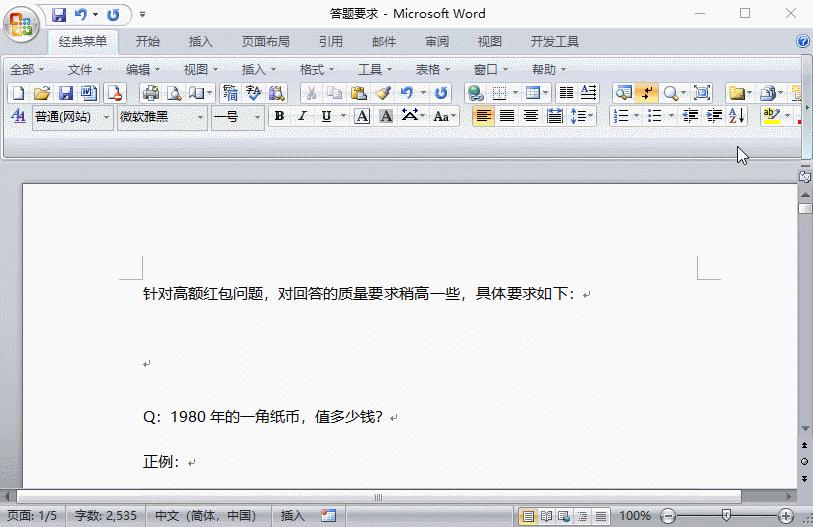Open a file with the folder icon

click(x=41, y=93)
